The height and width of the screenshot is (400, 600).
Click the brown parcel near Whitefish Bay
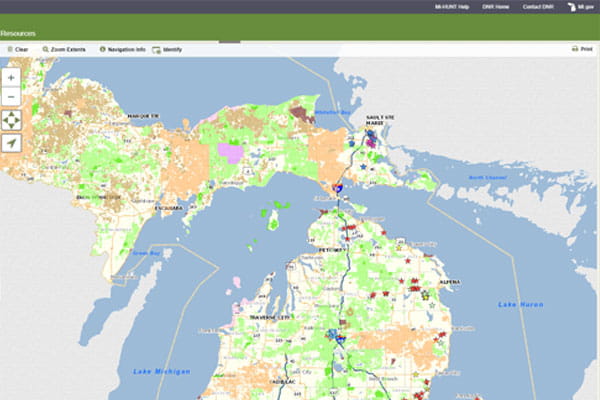(x=302, y=113)
